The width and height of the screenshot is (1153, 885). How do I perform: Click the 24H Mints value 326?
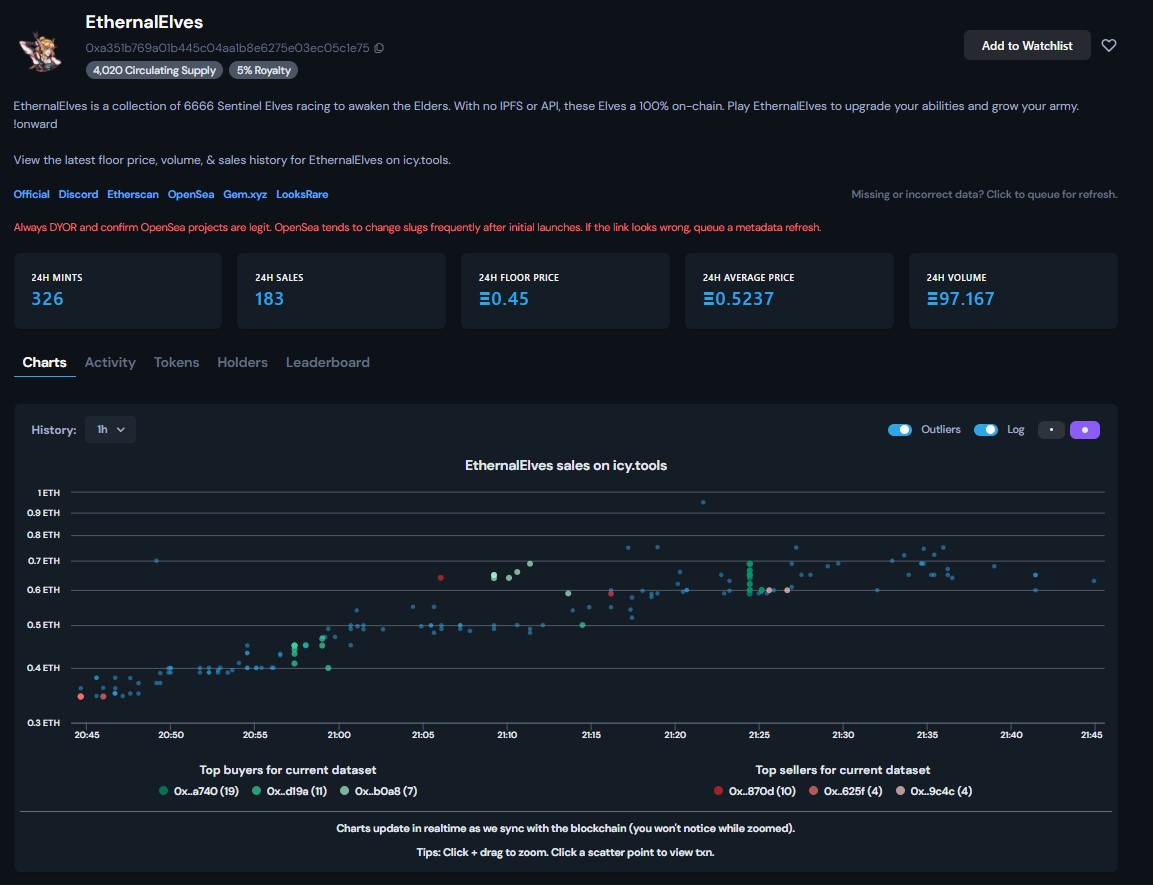pos(47,298)
